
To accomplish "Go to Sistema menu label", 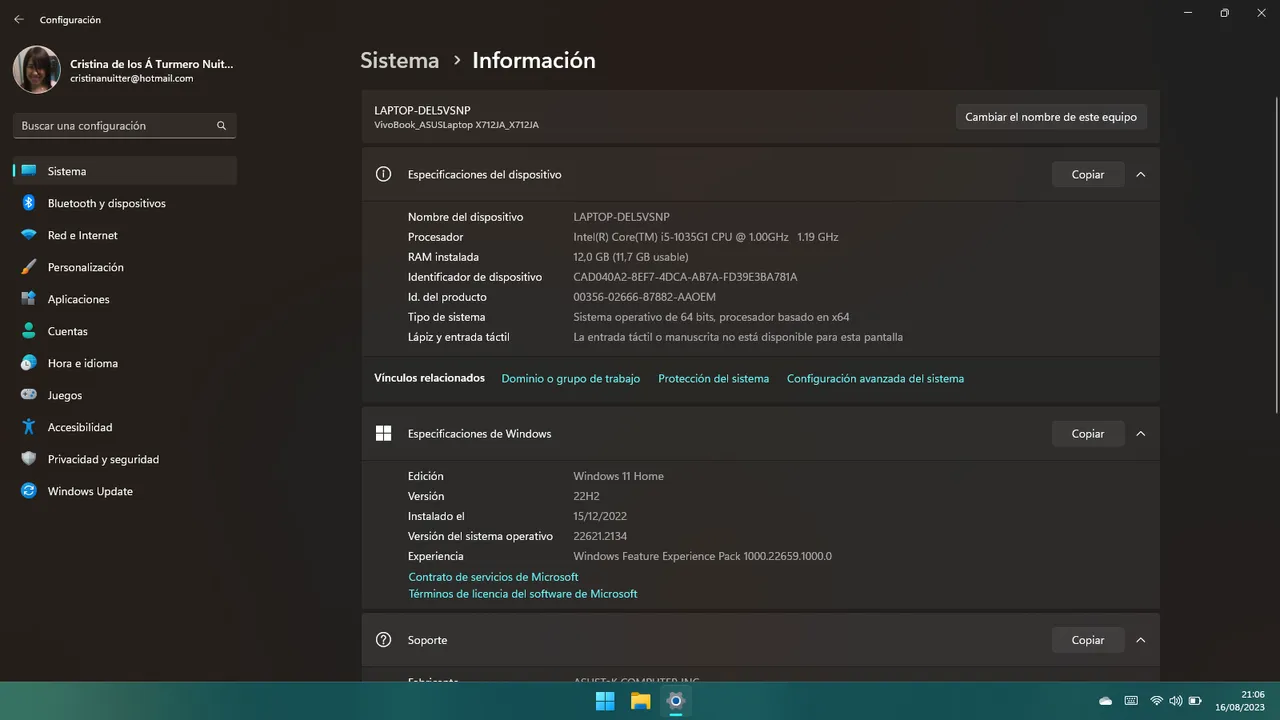I will [67, 171].
